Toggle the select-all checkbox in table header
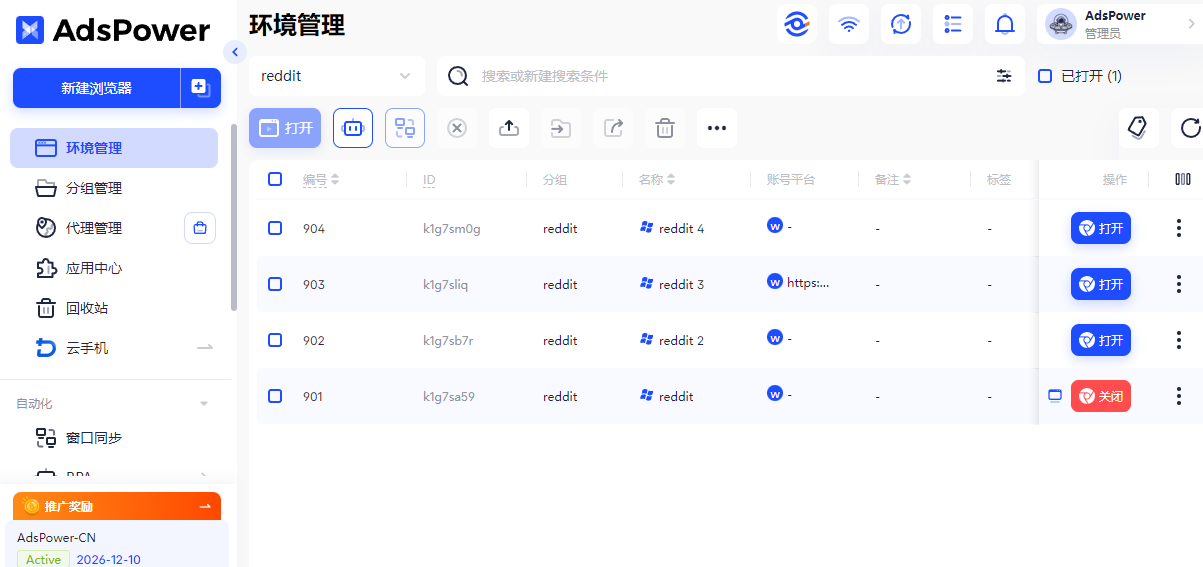Image resolution: width=1203 pixels, height=567 pixels. 275,179
